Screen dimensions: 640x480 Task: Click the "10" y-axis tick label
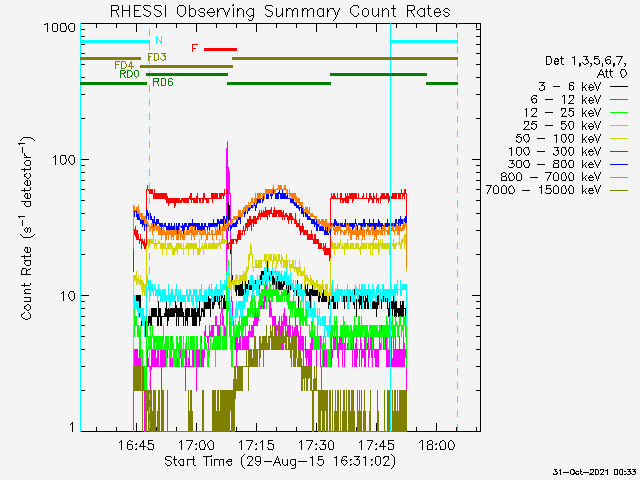pyautogui.click(x=68, y=296)
